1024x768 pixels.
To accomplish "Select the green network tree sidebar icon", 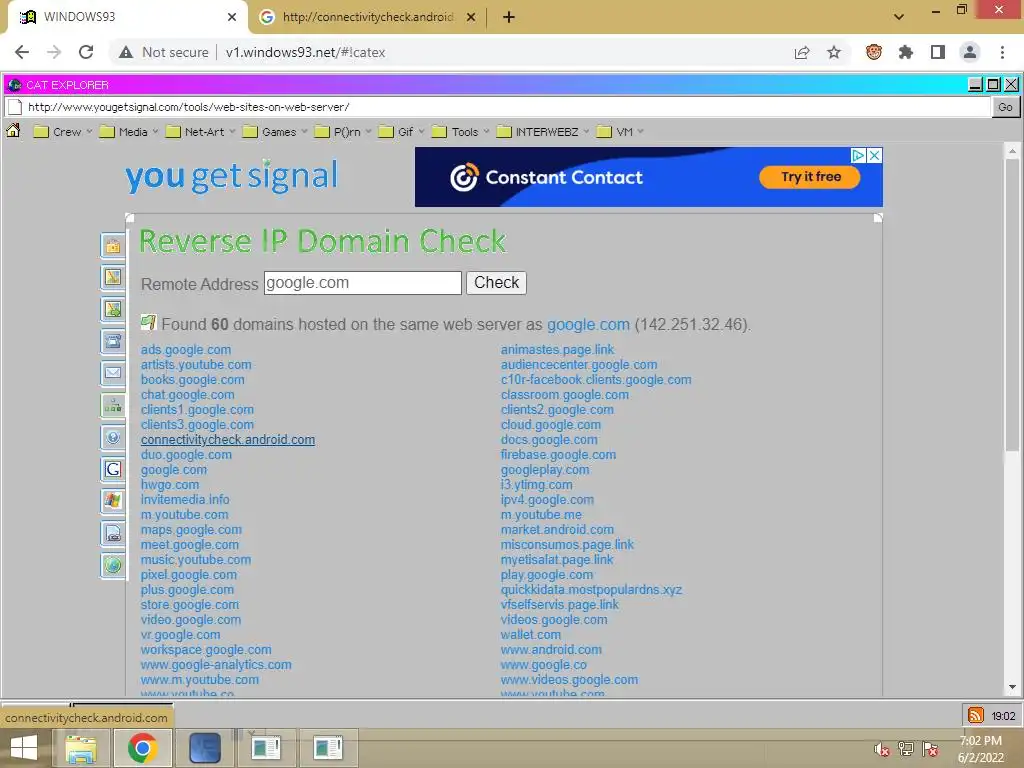I will point(113,406).
